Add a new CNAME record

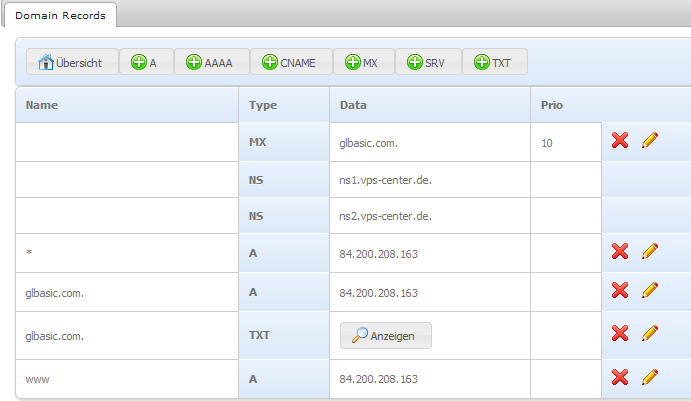pyautogui.click(x=291, y=62)
